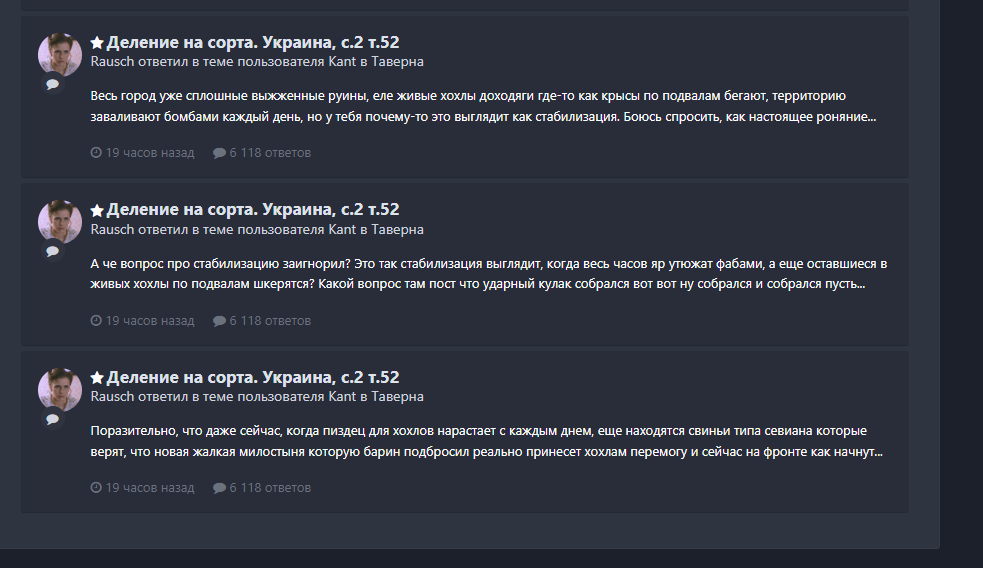Click the clock icon on the 'А че вопрос' post
This screenshot has height=568, width=983.
[96, 321]
